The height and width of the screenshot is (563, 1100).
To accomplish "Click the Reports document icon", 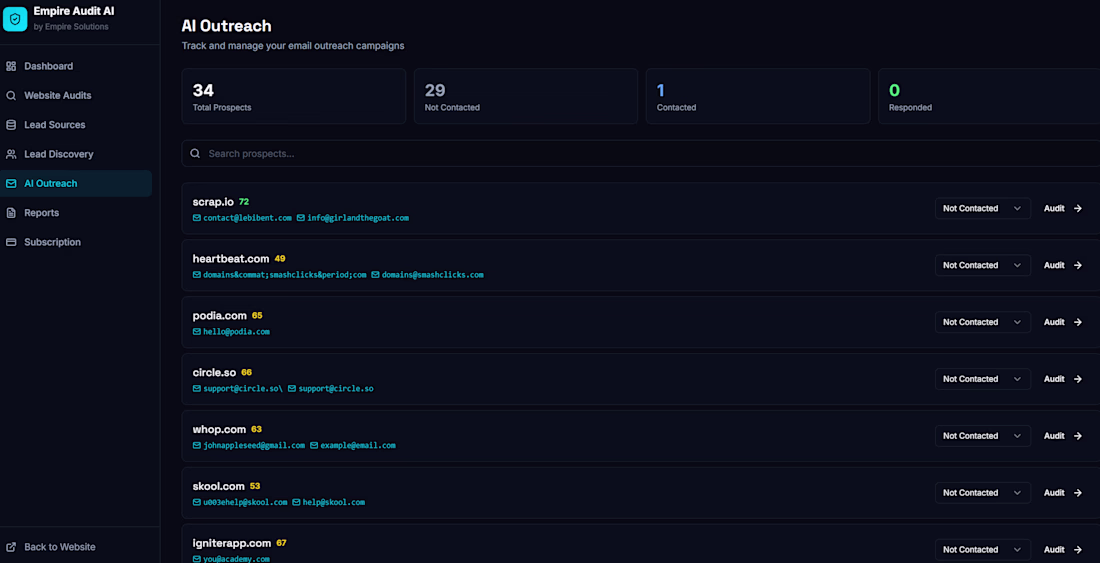I will pyautogui.click(x=11, y=213).
